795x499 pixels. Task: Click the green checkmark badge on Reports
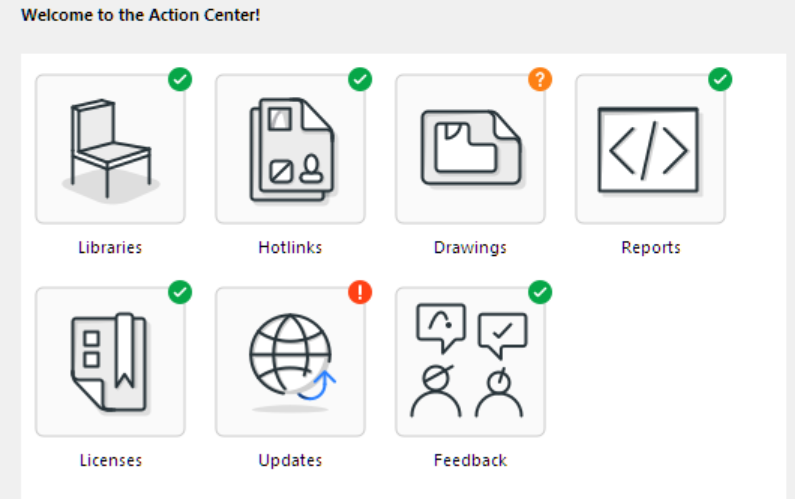click(720, 80)
